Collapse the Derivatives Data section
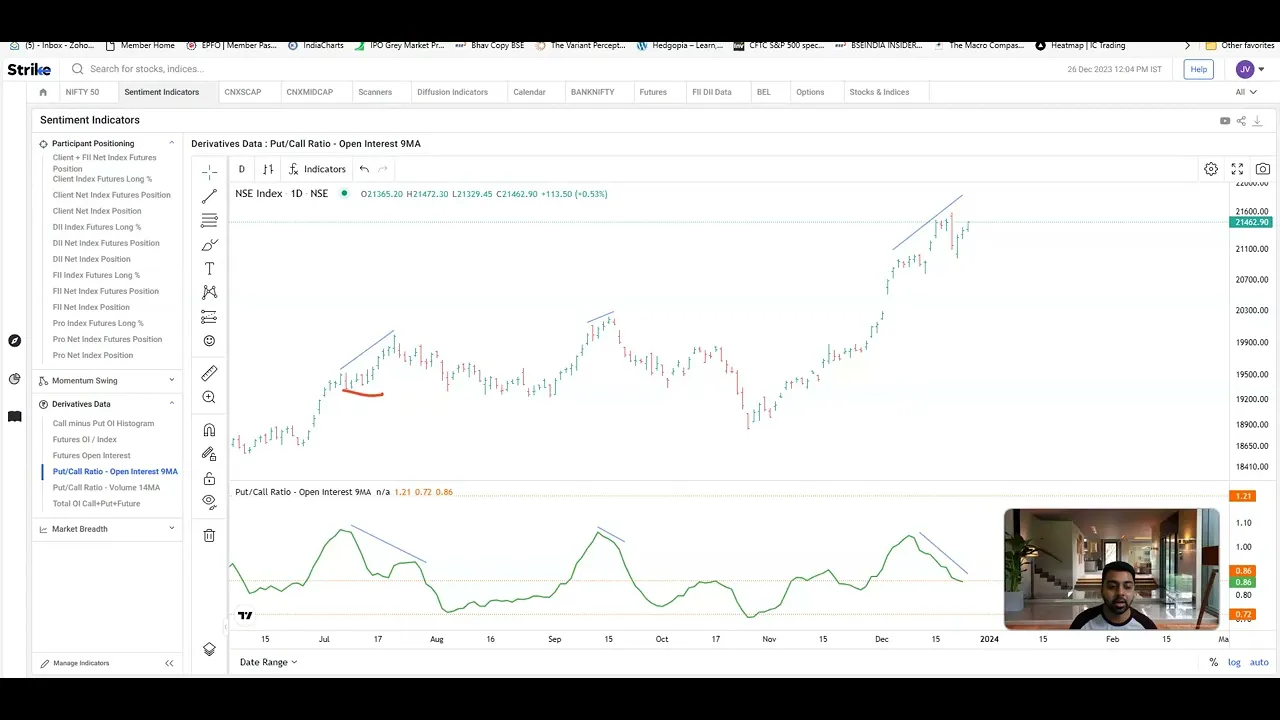Image resolution: width=1280 pixels, height=720 pixels. click(171, 404)
